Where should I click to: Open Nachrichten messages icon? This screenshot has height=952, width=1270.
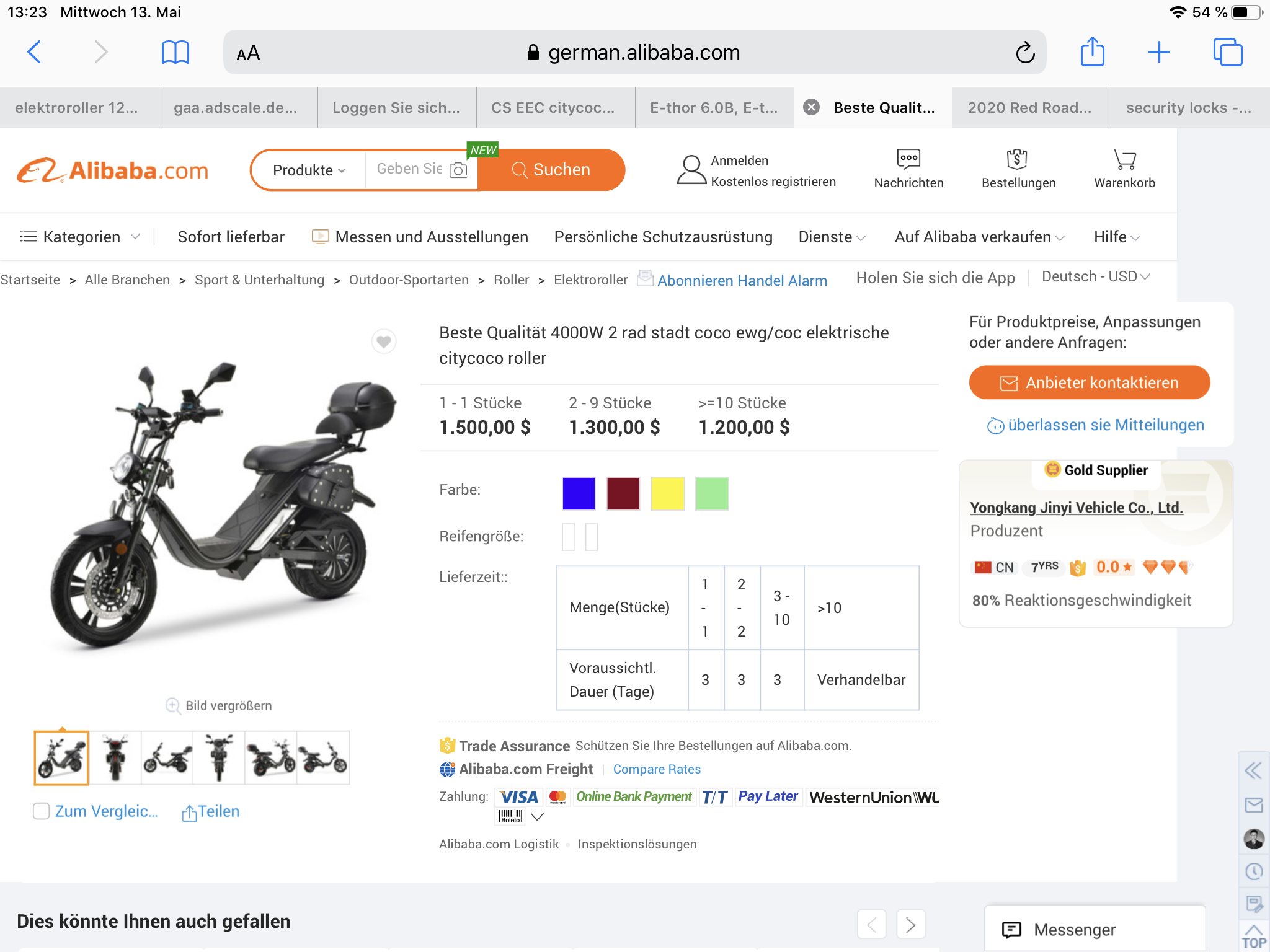coord(908,159)
